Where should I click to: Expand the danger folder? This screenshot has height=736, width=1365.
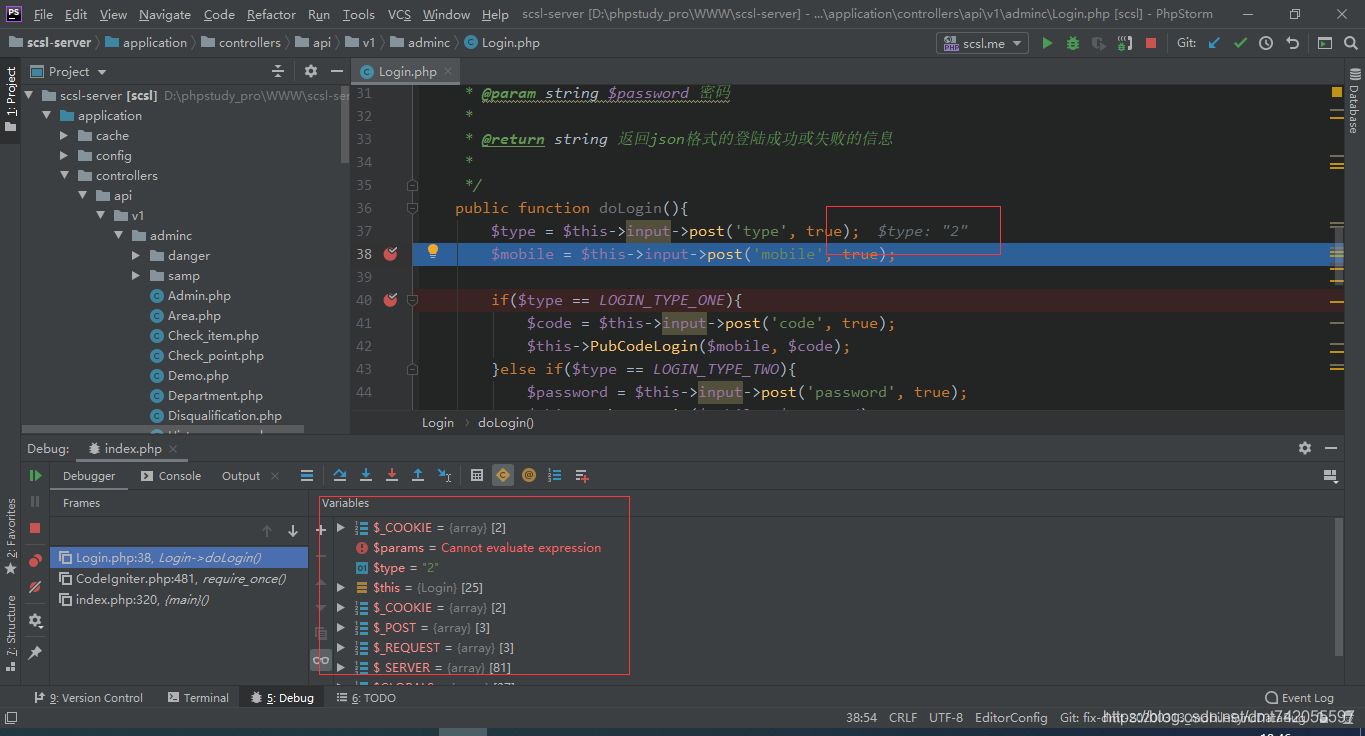(136, 255)
